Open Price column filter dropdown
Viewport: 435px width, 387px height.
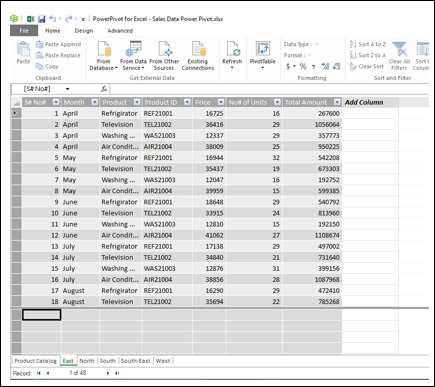221,102
